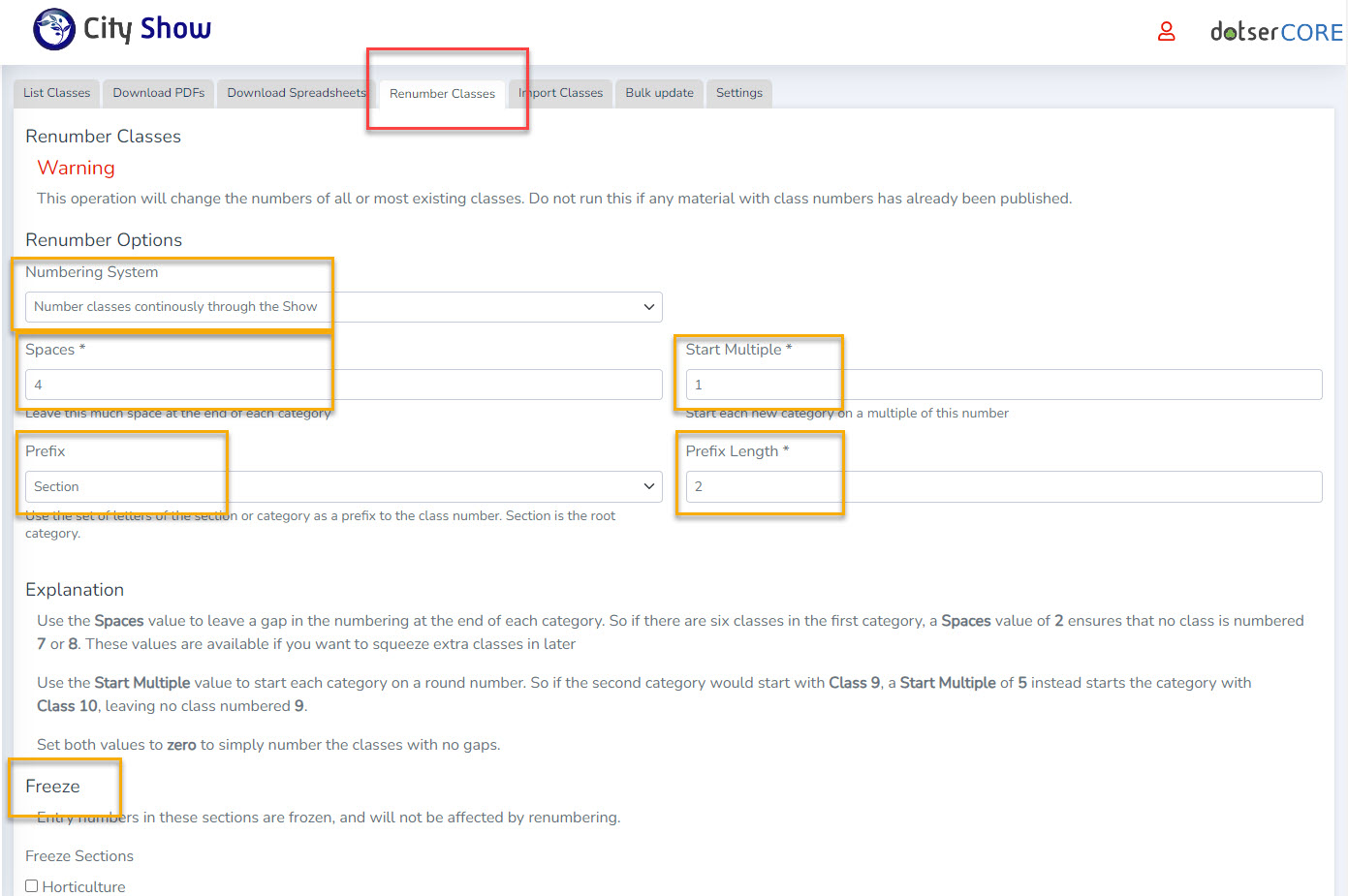Click the Prefix Length input field

coord(1003,486)
